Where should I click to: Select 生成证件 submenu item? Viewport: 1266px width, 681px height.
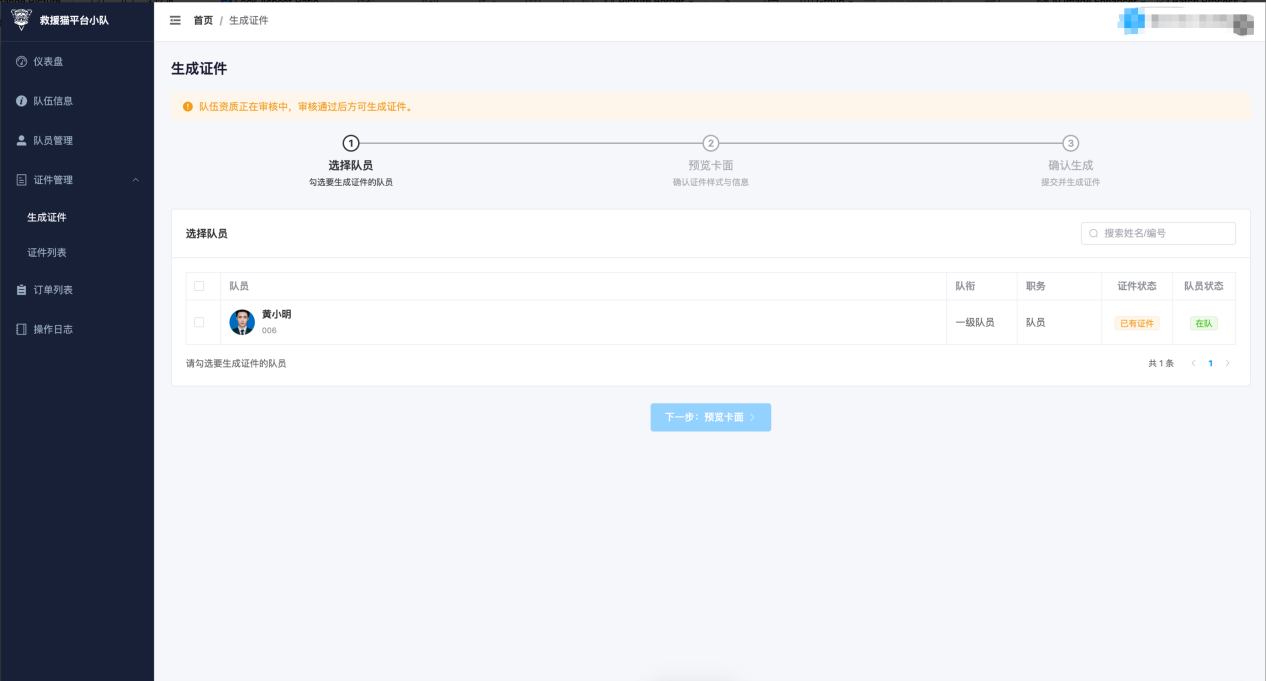coord(47,217)
